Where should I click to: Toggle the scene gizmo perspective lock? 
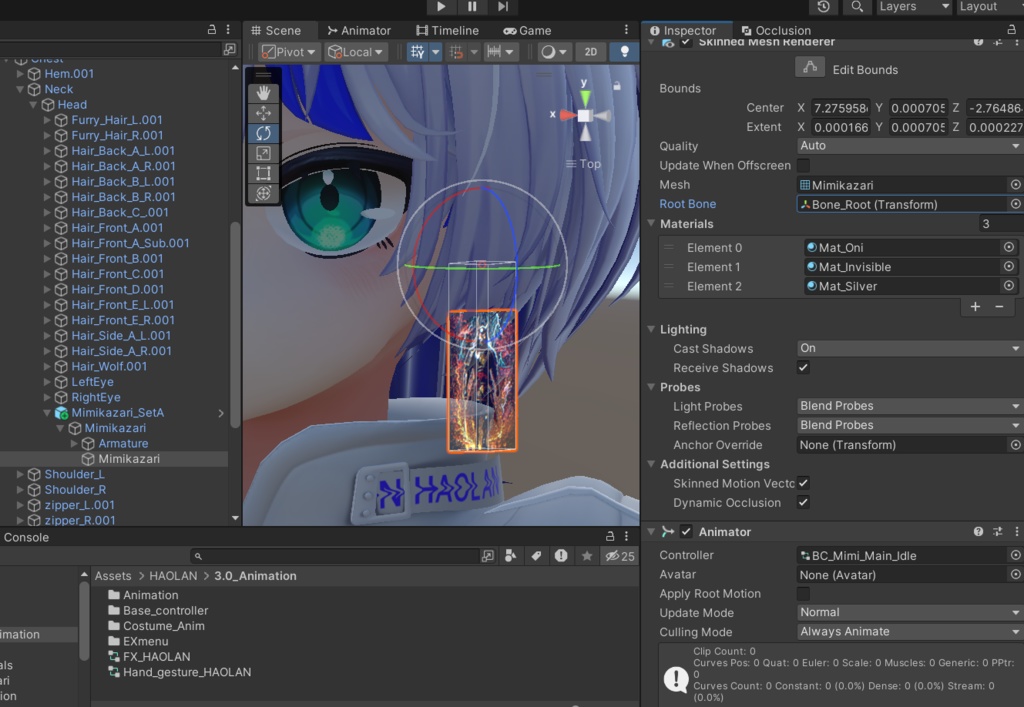[x=616, y=86]
